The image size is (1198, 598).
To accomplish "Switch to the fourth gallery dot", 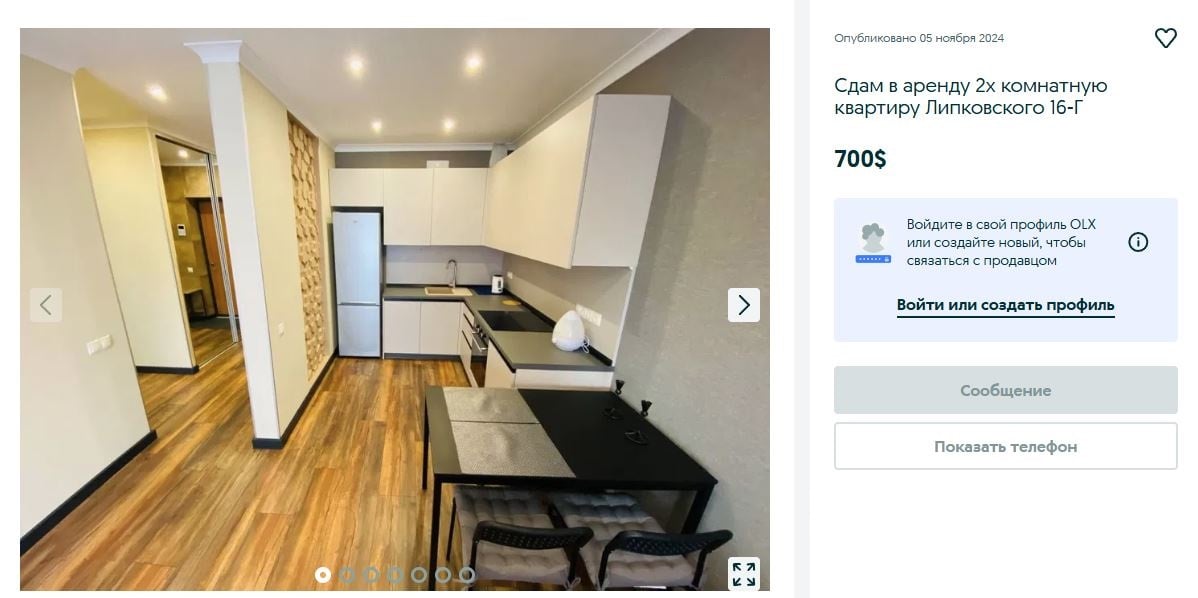I will [x=395, y=574].
